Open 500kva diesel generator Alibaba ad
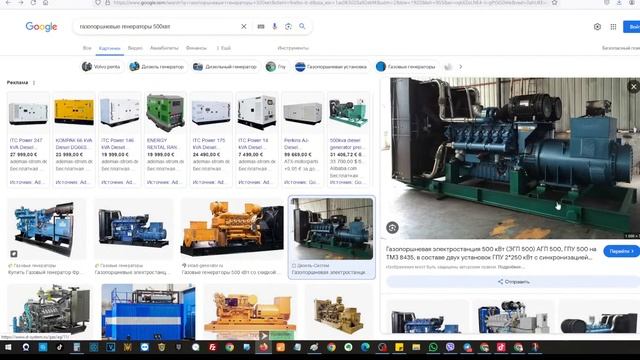Viewport: 640px width, 360px height. pyautogui.click(x=348, y=140)
